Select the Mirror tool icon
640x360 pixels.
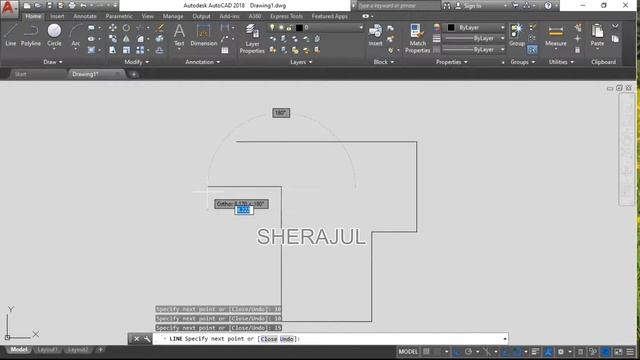click(126, 39)
